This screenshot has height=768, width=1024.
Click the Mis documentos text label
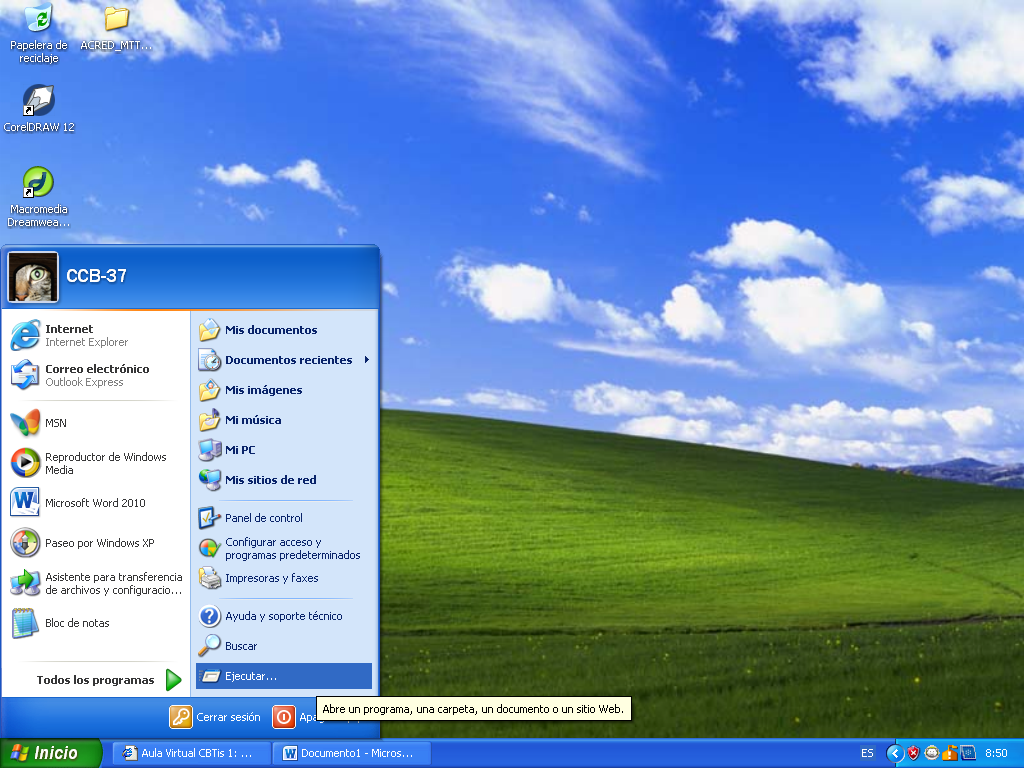point(271,330)
